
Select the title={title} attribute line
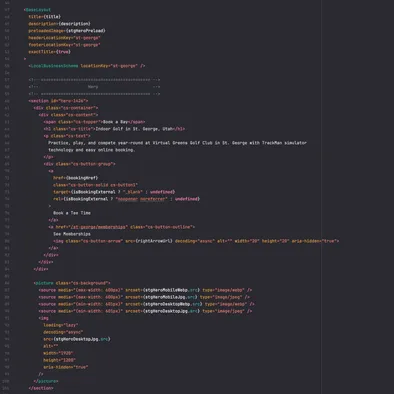click(45, 17)
